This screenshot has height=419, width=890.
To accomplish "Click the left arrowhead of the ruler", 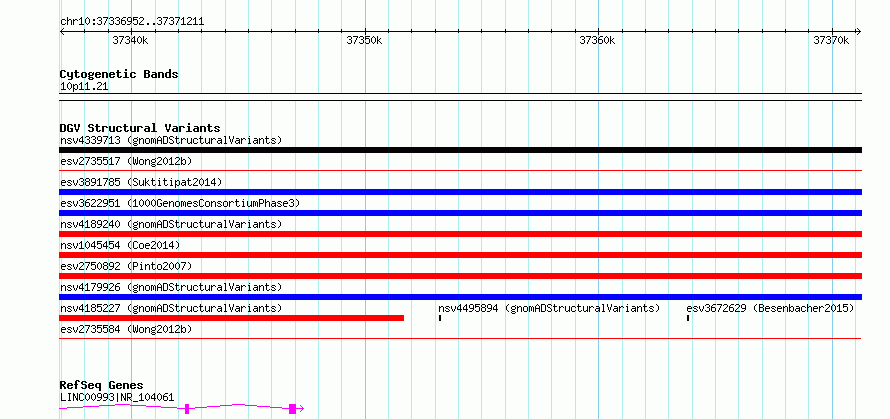I will 62,32.
